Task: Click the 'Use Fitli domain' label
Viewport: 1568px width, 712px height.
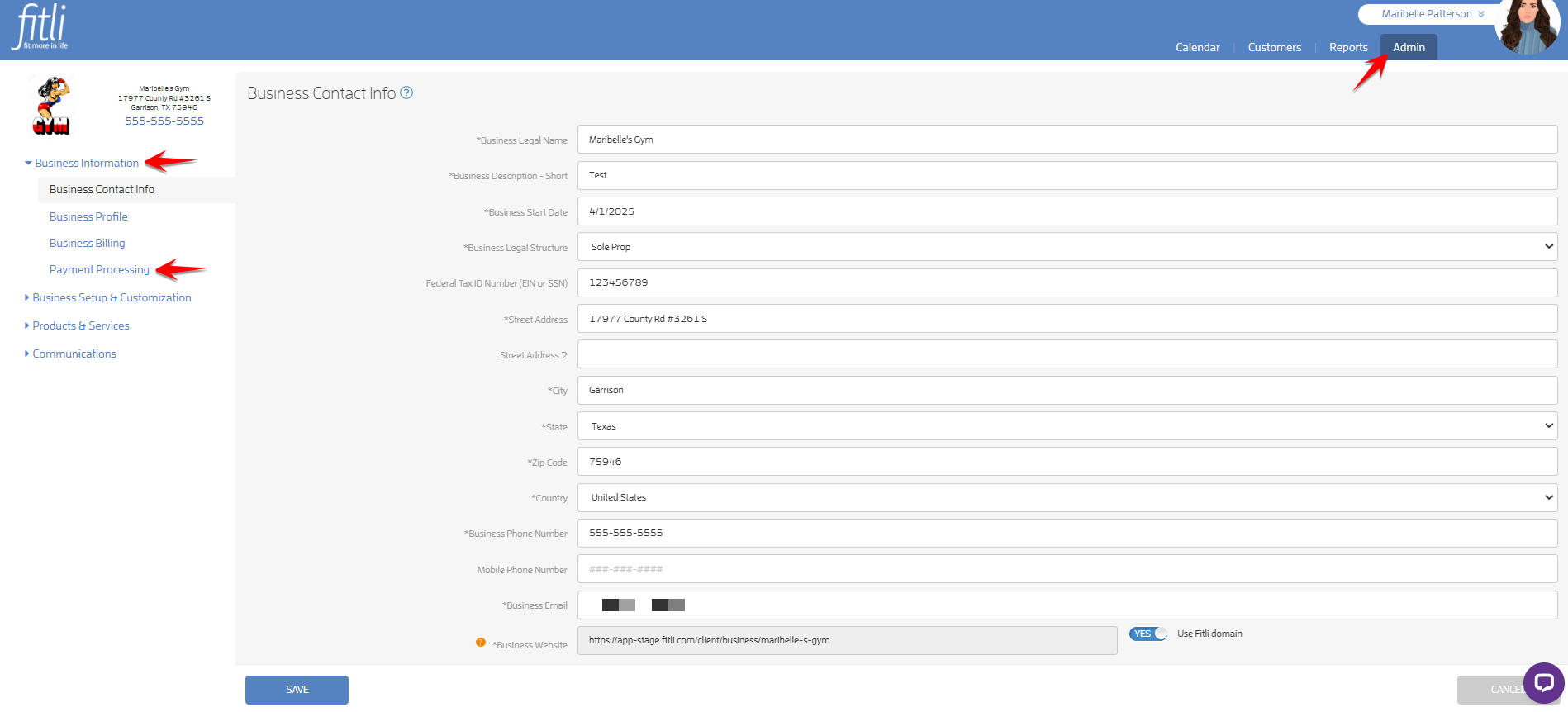Action: click(x=1209, y=634)
